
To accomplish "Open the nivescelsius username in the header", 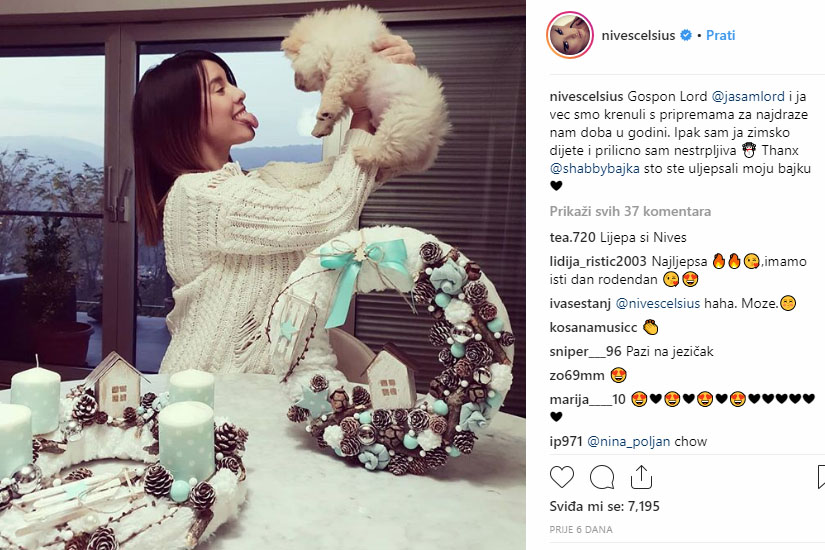I will (638, 35).
